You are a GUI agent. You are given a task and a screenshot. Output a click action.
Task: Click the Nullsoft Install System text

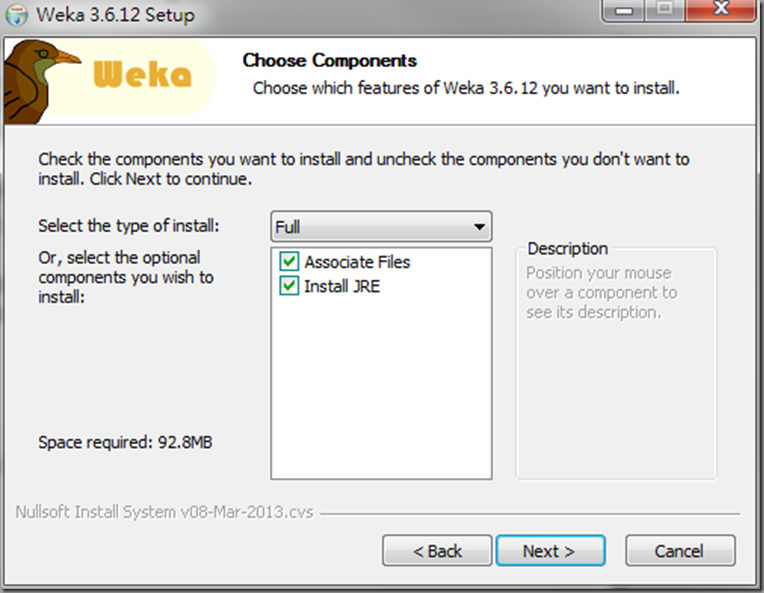164,512
